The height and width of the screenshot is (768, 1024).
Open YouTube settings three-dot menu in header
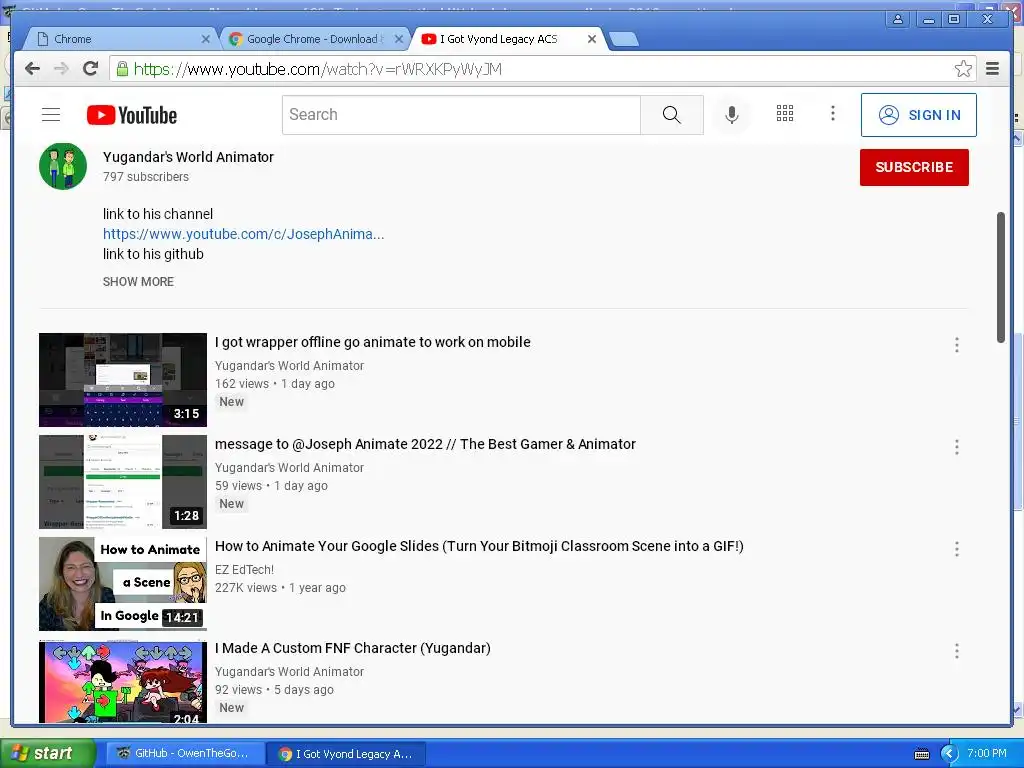click(x=833, y=114)
